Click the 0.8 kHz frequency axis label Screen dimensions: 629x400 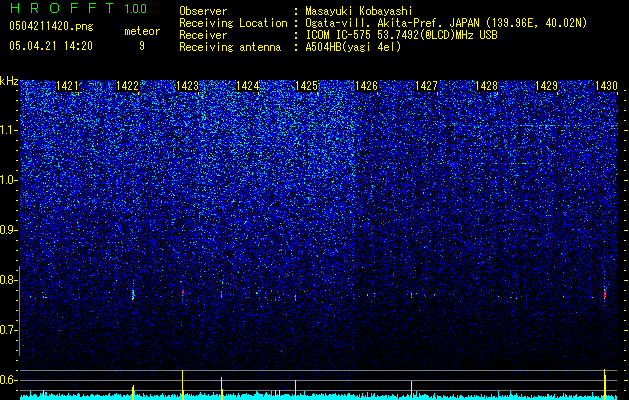(9, 280)
